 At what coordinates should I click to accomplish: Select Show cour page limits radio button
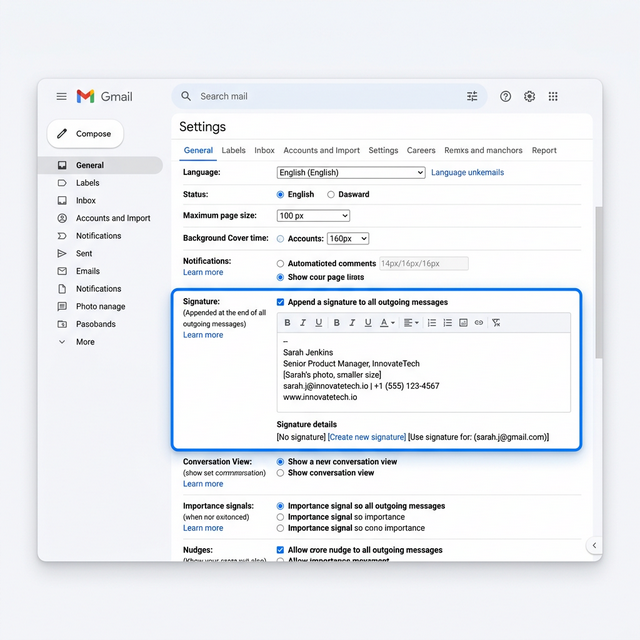coord(280,277)
